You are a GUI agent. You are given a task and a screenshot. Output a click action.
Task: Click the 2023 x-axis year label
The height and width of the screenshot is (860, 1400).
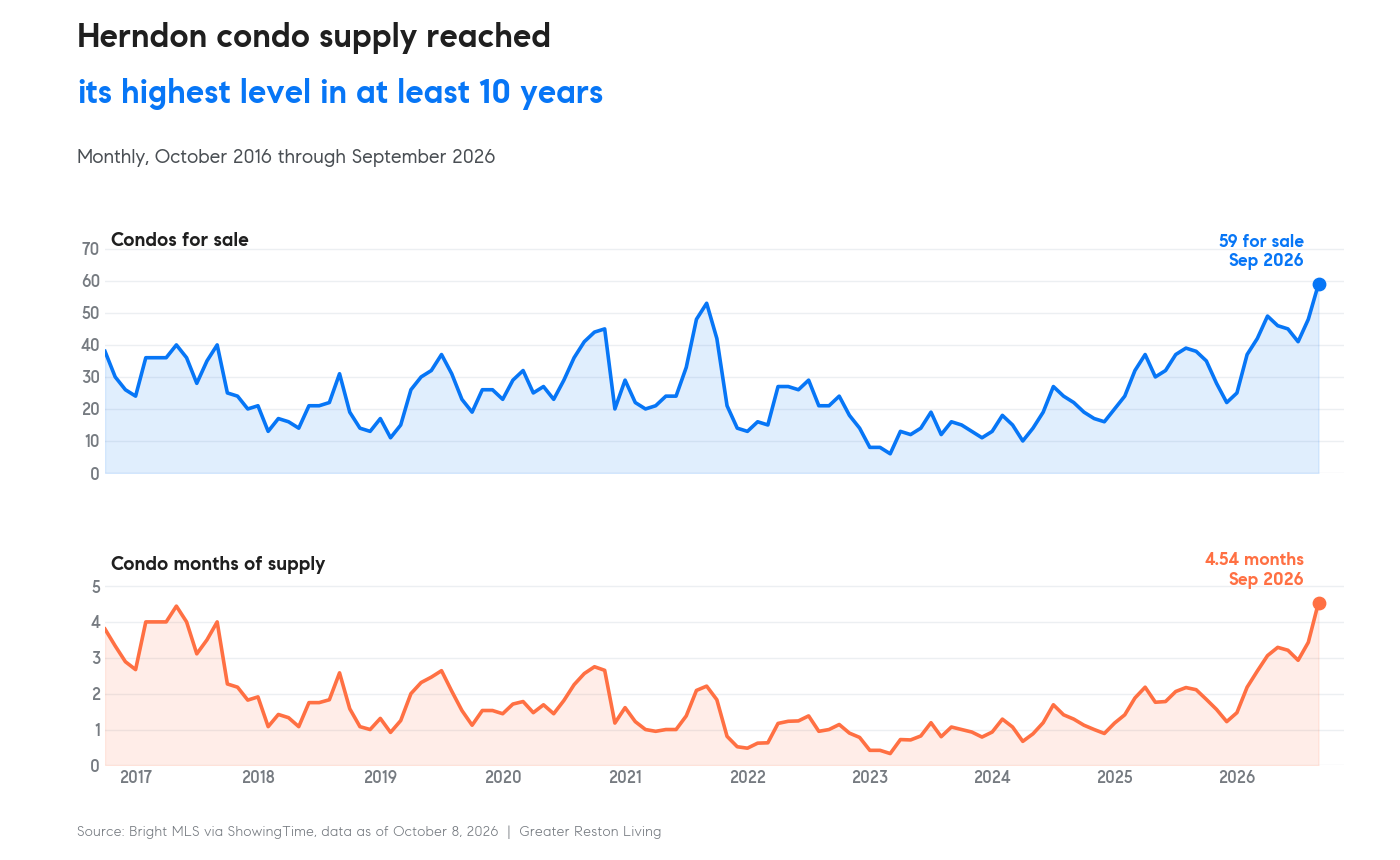click(x=869, y=778)
